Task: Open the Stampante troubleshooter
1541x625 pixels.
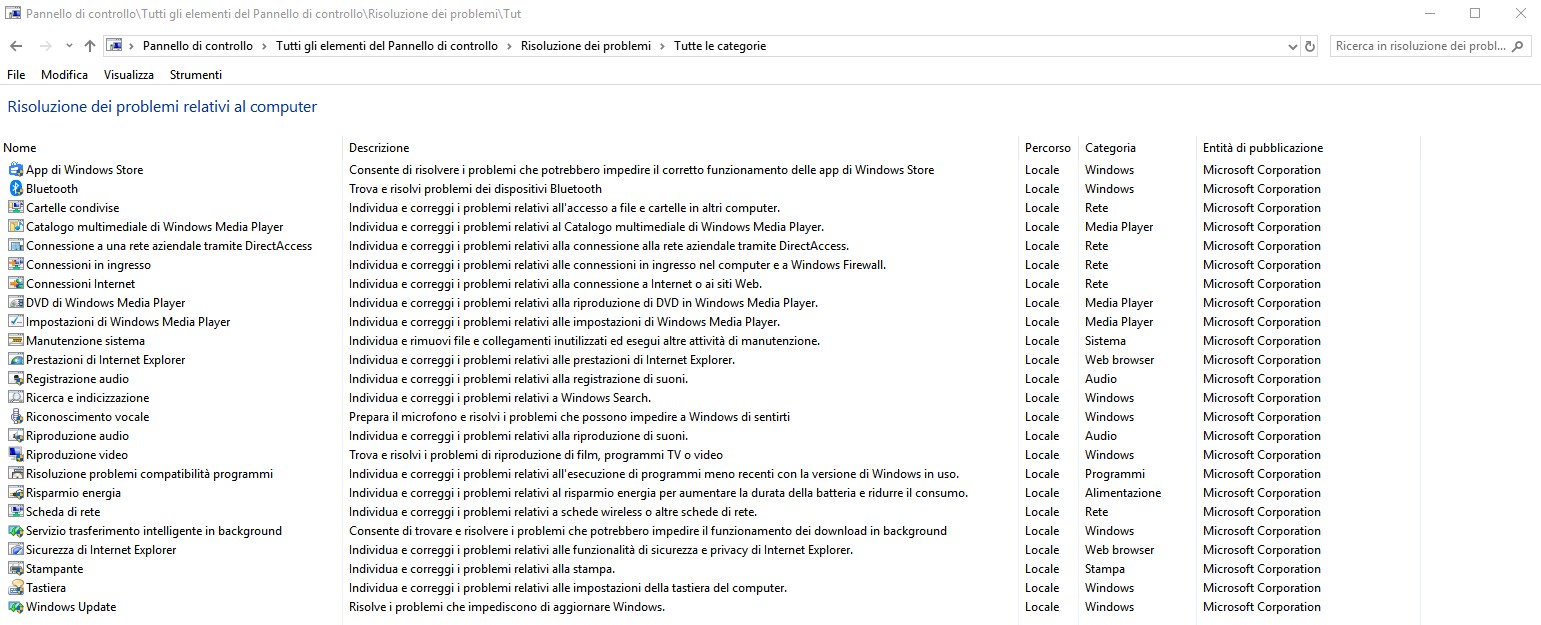Action: click(x=55, y=569)
